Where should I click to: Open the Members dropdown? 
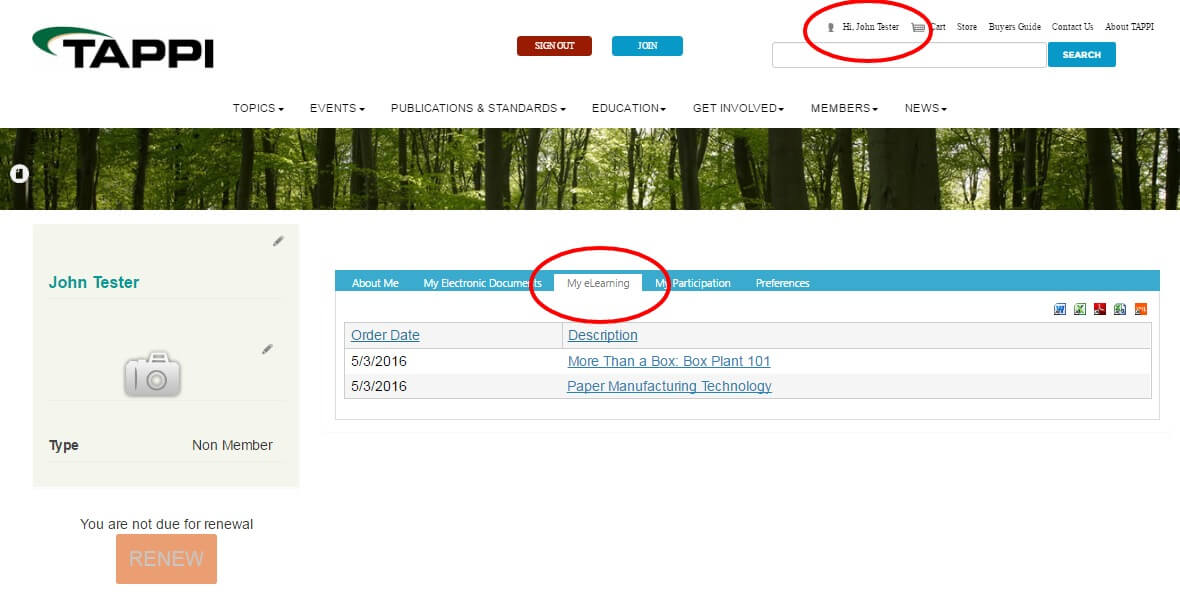(844, 108)
